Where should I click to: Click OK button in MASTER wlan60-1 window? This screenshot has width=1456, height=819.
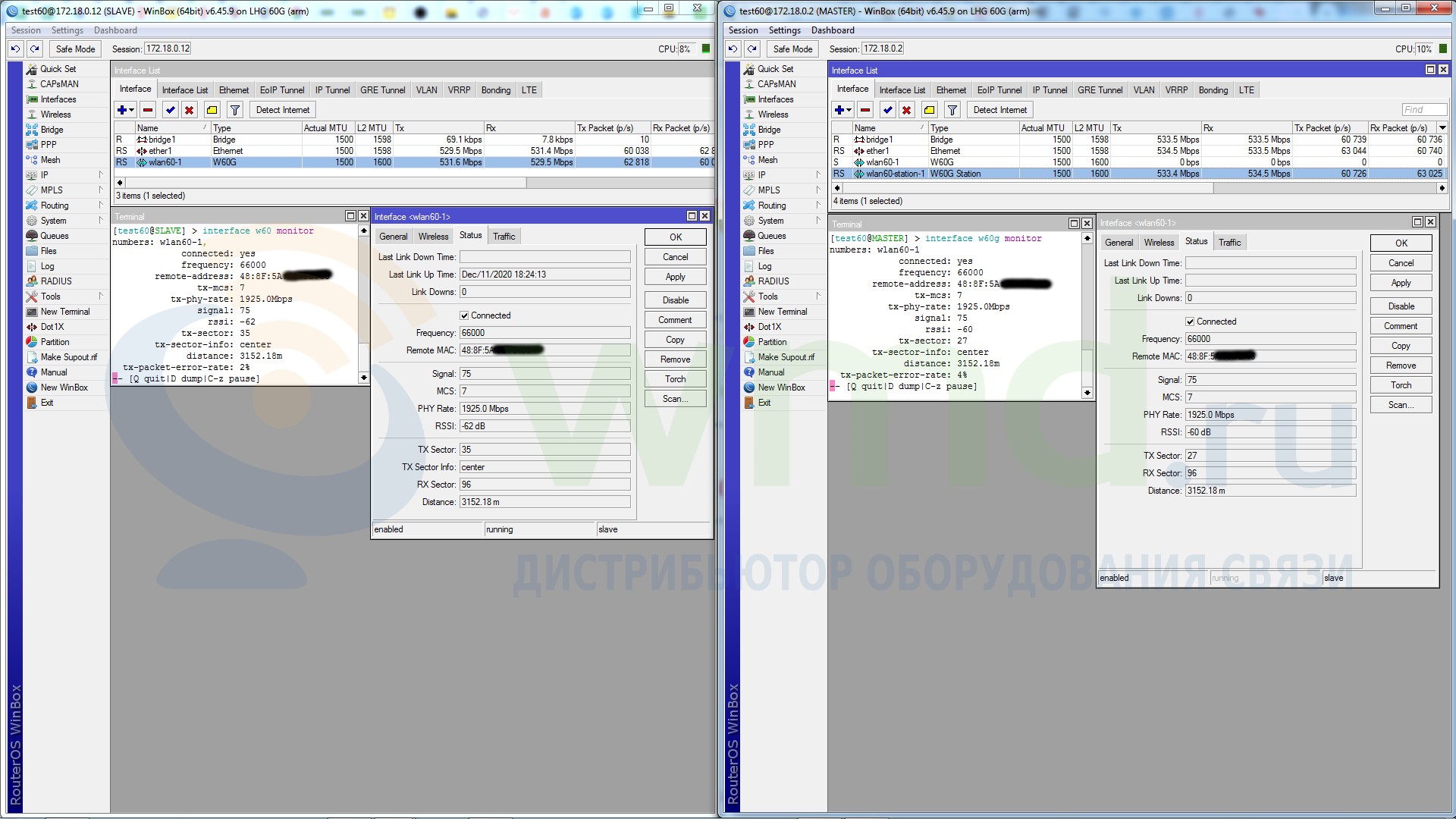[x=1401, y=243]
